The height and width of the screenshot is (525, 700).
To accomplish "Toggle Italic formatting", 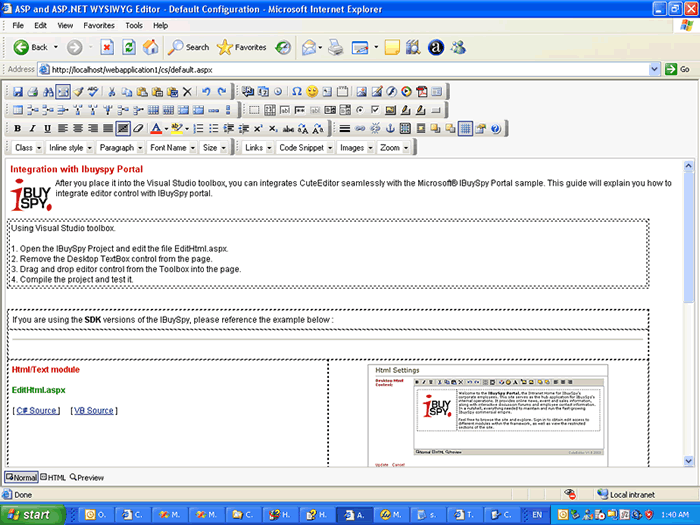I will coord(32,129).
